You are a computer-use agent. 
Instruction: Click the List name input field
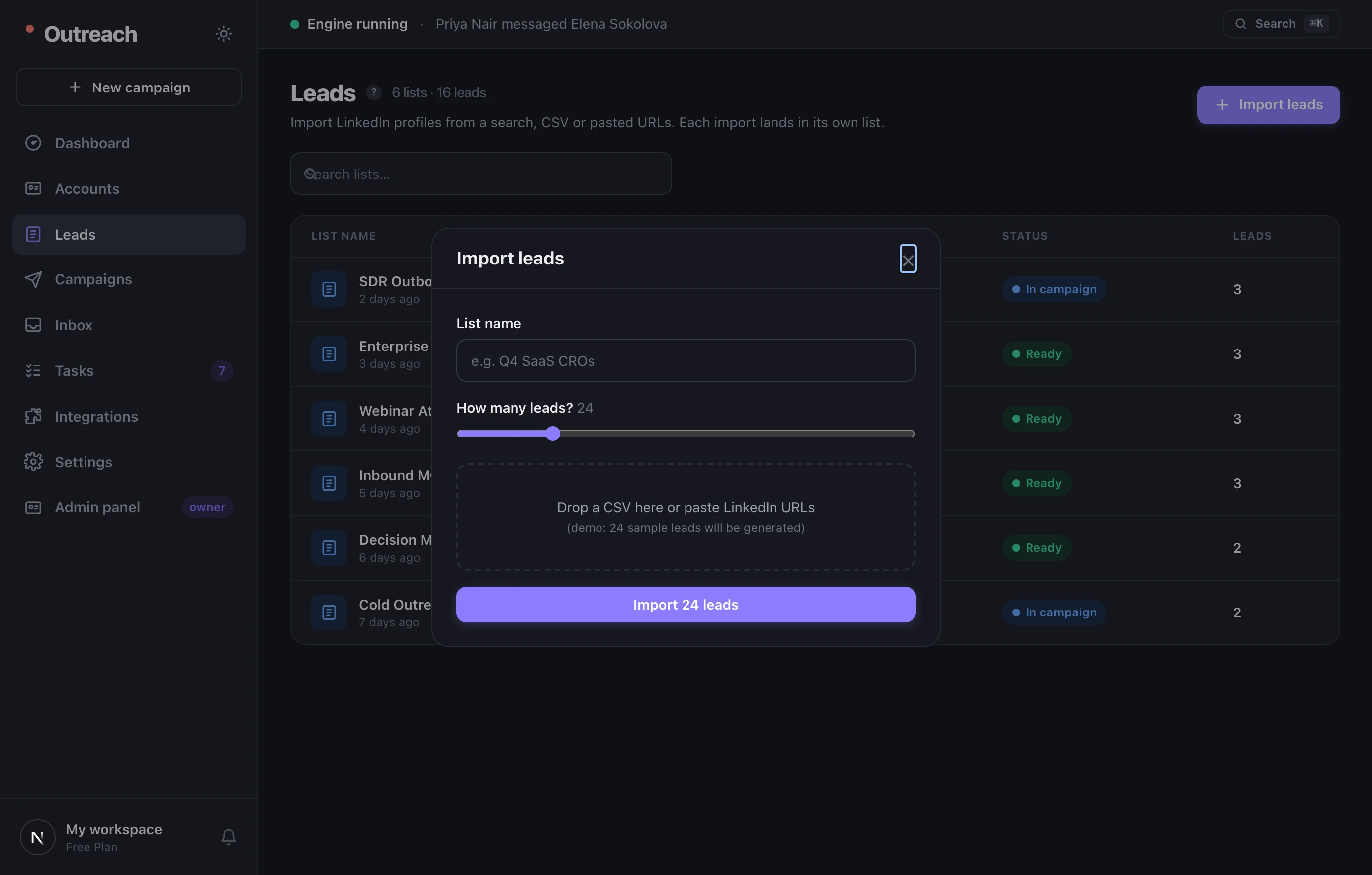pos(686,360)
